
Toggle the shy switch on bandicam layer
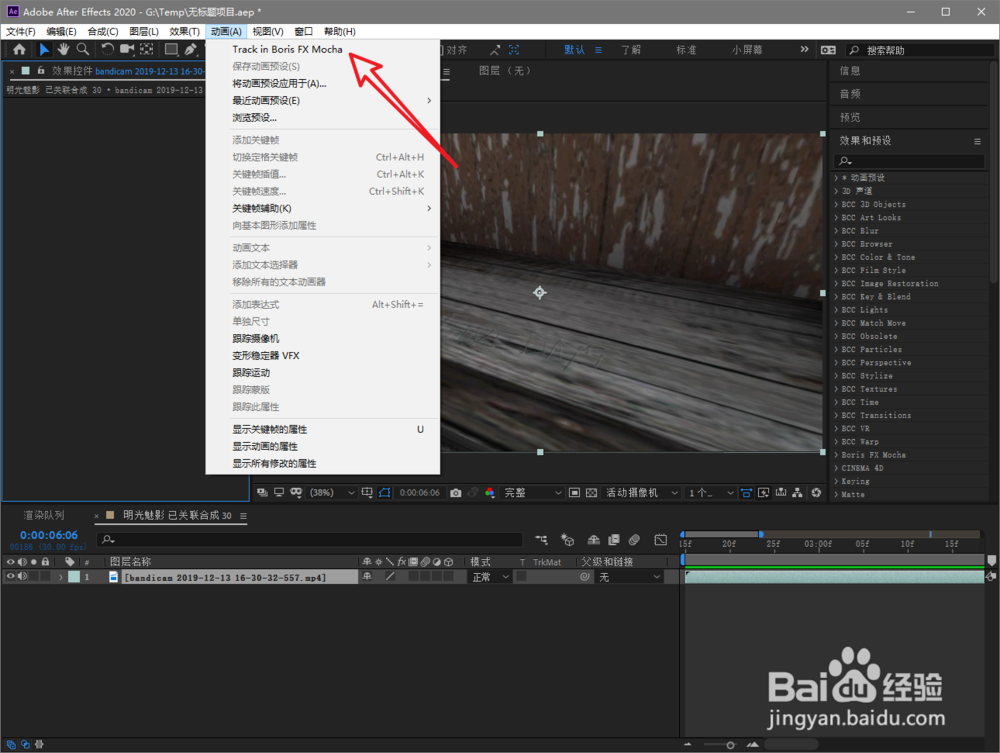pyautogui.click(x=367, y=576)
